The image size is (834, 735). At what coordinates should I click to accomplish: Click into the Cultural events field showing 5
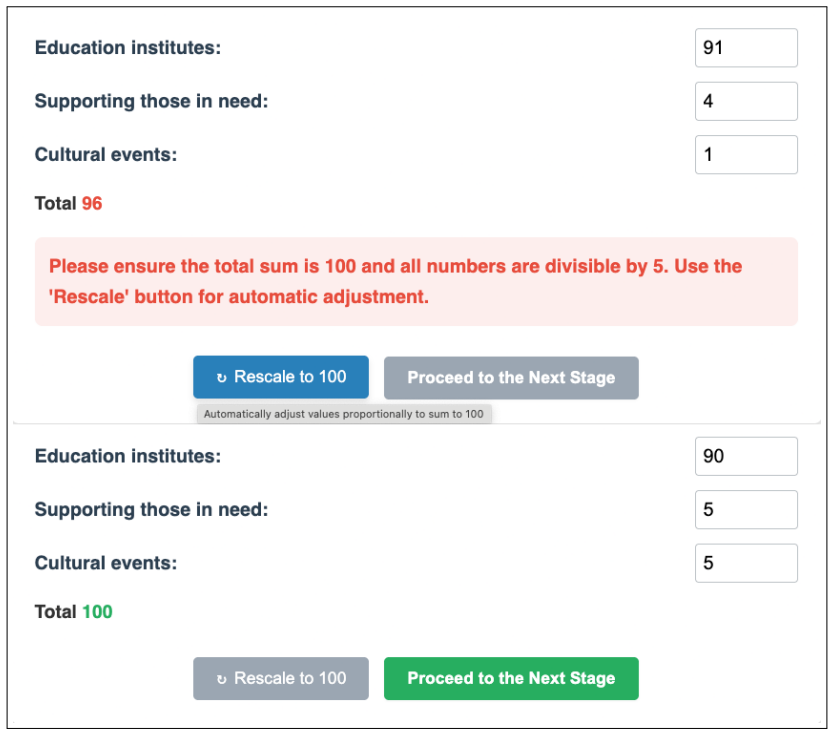(x=746, y=563)
